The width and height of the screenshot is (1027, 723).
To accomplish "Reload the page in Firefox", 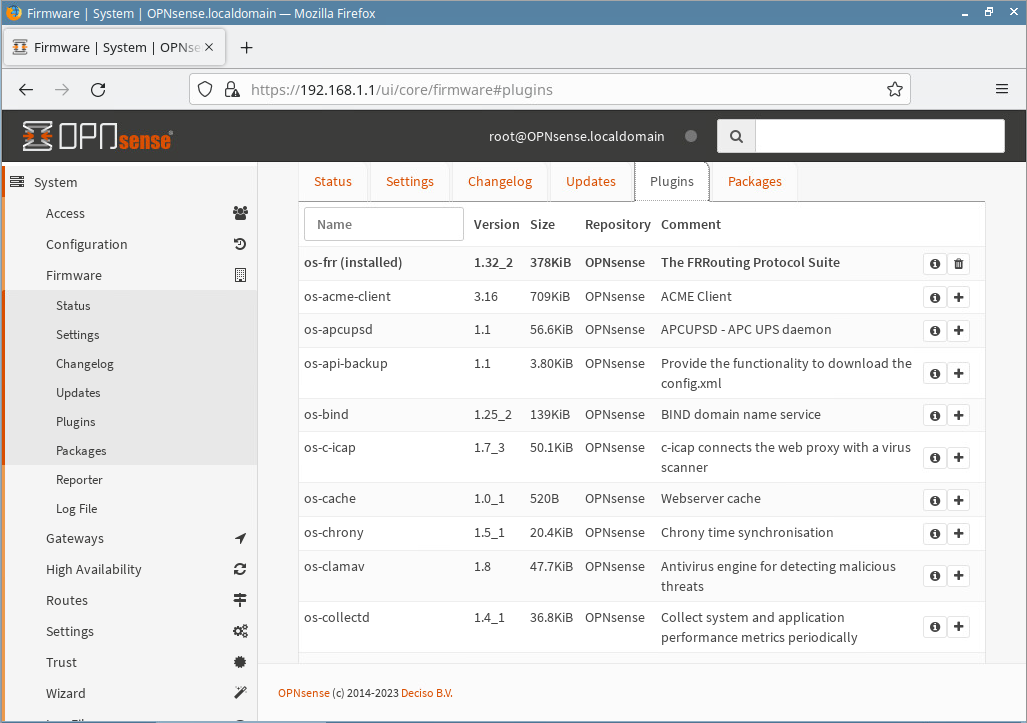I will [98, 89].
